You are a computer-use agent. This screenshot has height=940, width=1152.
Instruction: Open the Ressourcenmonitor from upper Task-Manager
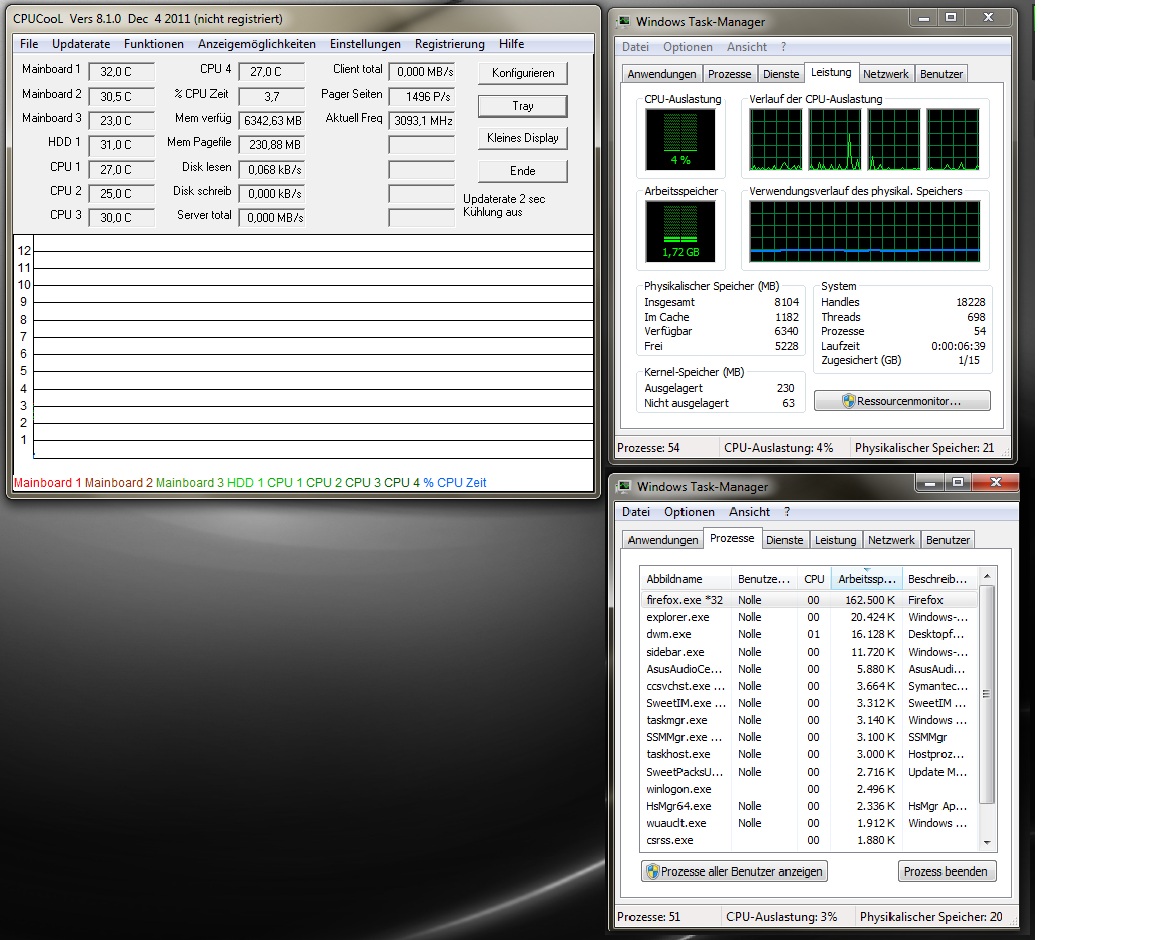(x=902, y=401)
